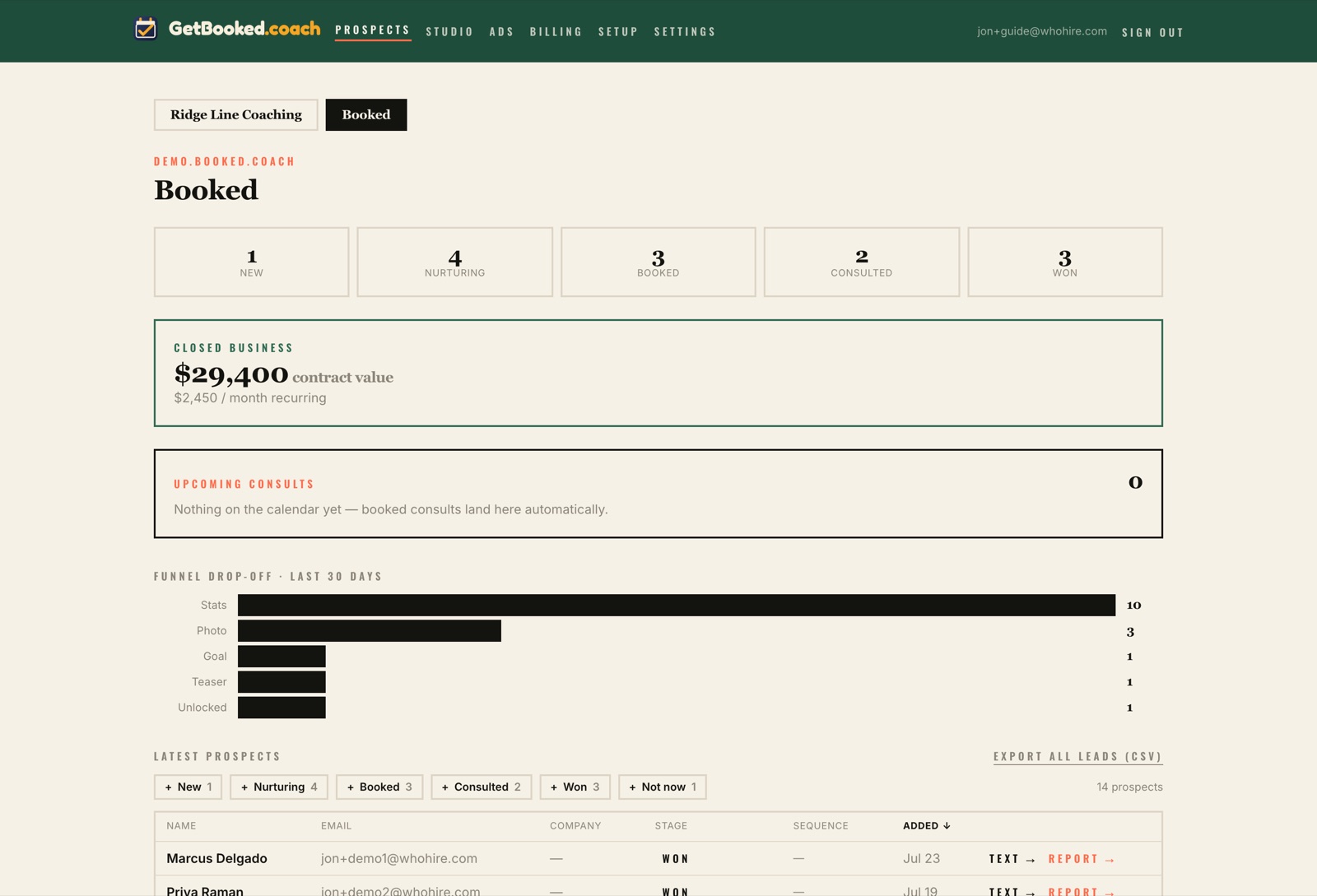Click the GetBooked.coach brand name
Image resolution: width=1317 pixels, height=896 pixels.
click(244, 29)
